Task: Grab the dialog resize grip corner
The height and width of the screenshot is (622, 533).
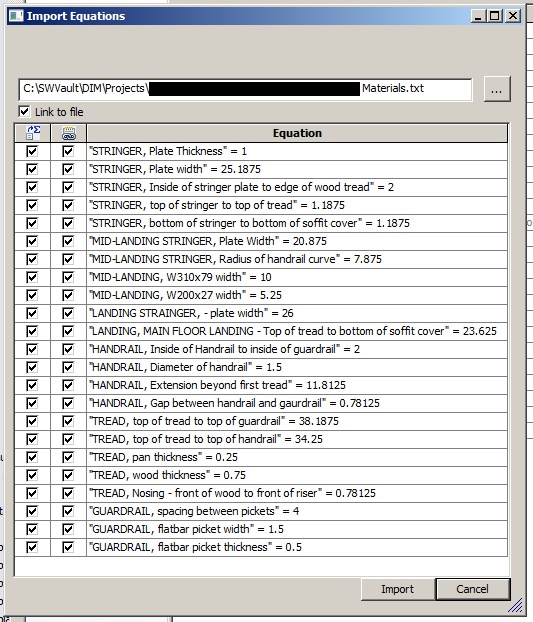Action: click(516, 606)
